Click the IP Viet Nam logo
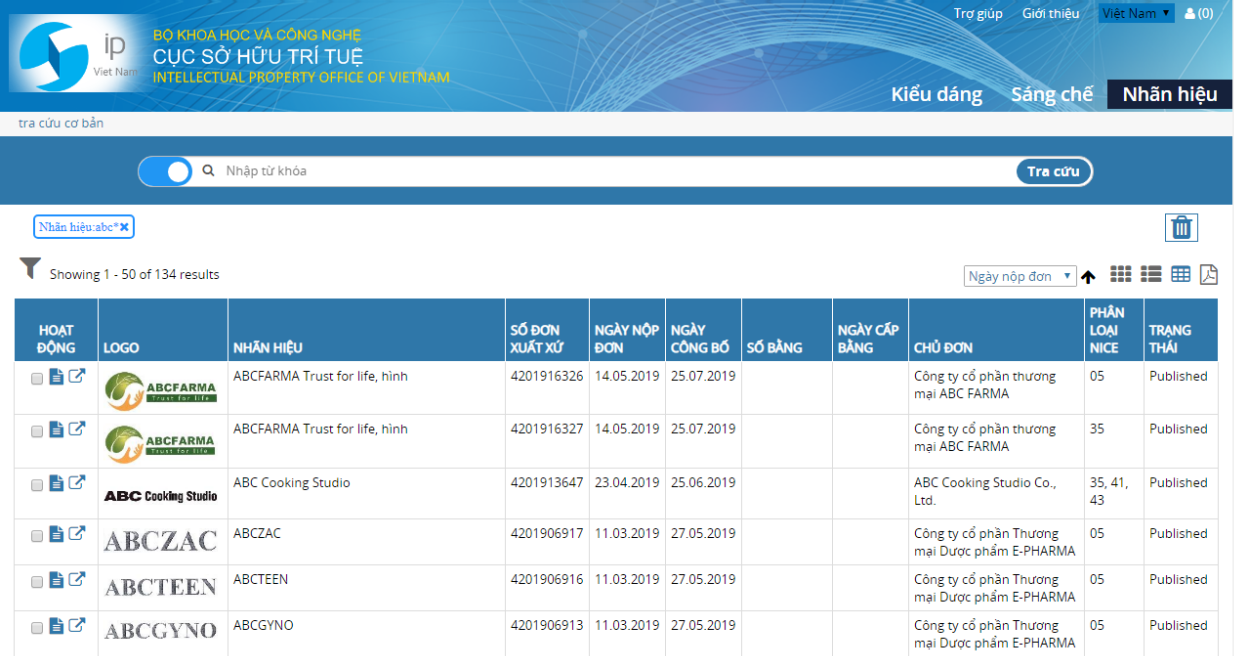Screen dimensions: 1234x656 pyautogui.click(x=76, y=55)
